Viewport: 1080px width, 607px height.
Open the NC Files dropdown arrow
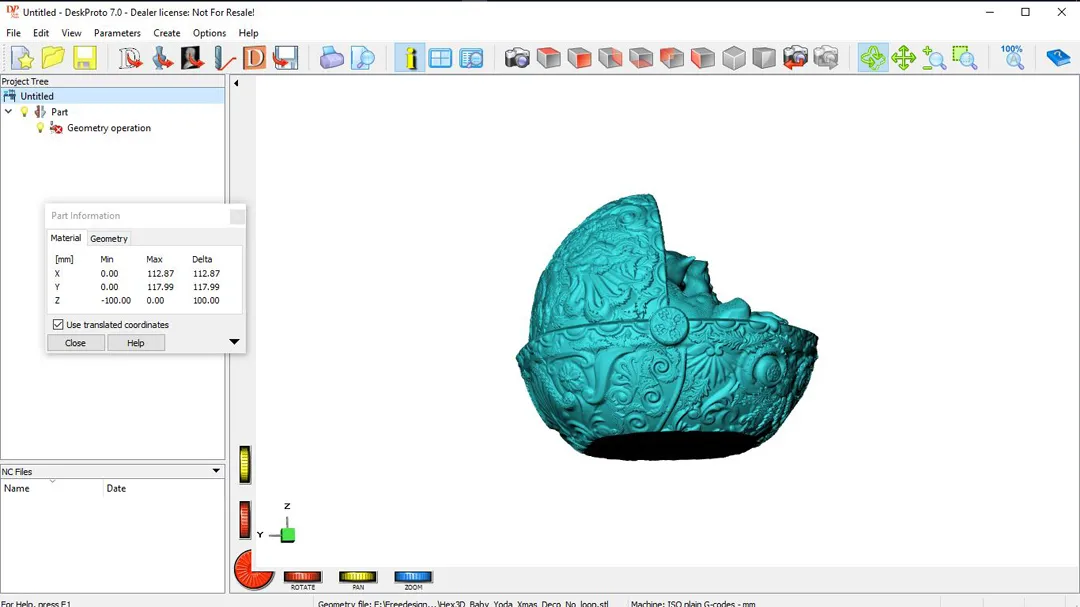click(216, 471)
